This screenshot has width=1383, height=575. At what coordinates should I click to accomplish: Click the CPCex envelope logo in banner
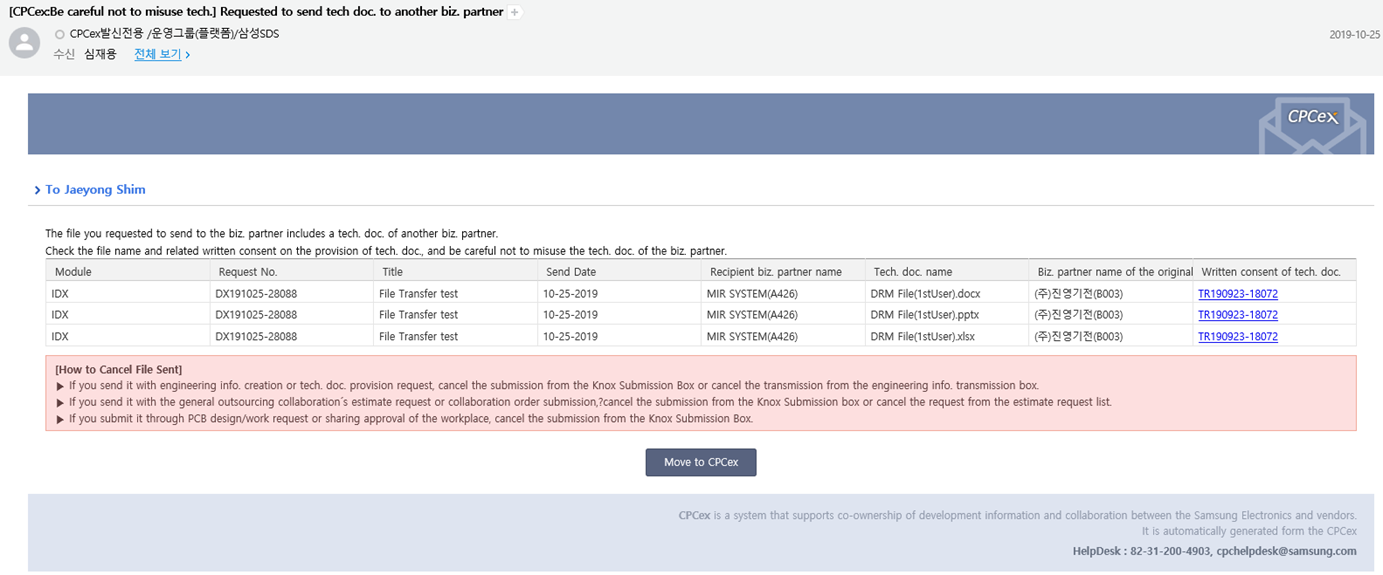(1311, 124)
